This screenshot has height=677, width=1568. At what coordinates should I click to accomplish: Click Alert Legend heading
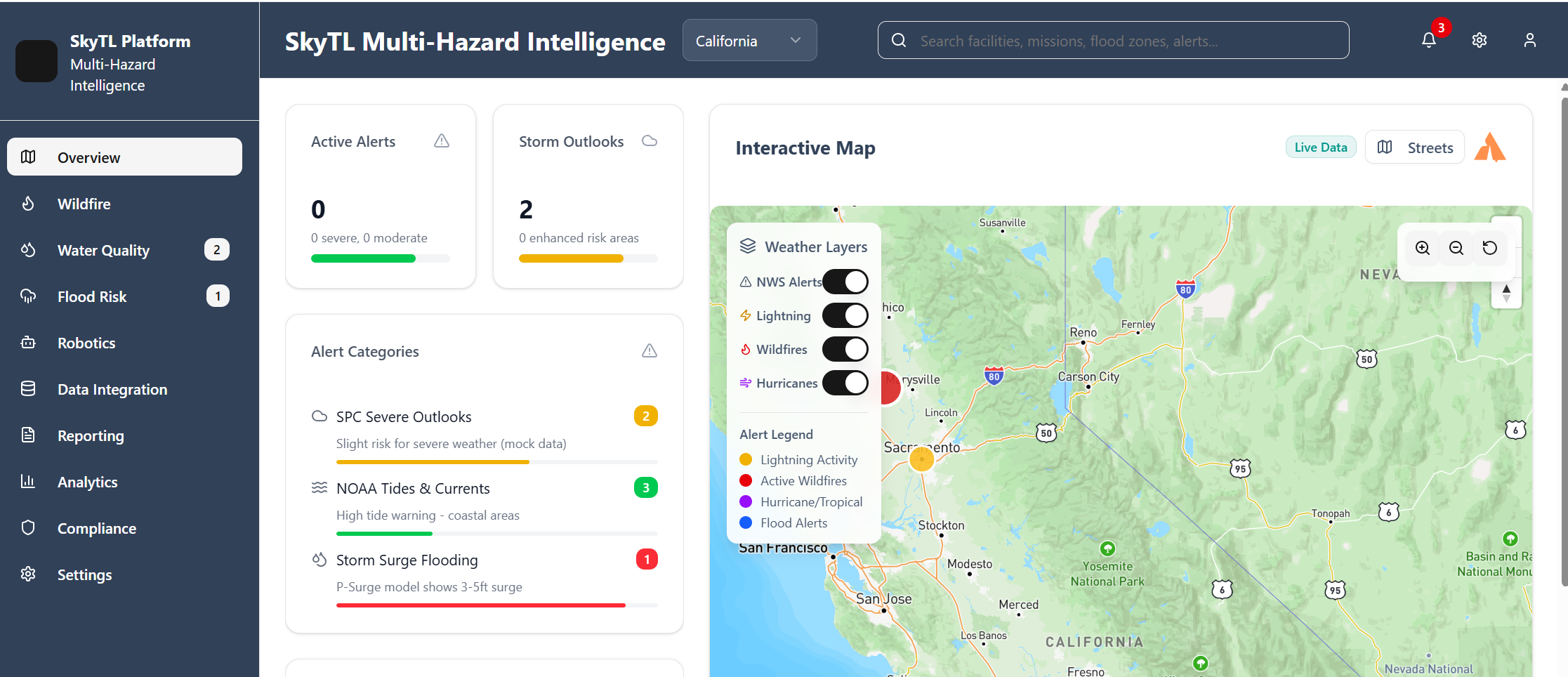(x=776, y=434)
